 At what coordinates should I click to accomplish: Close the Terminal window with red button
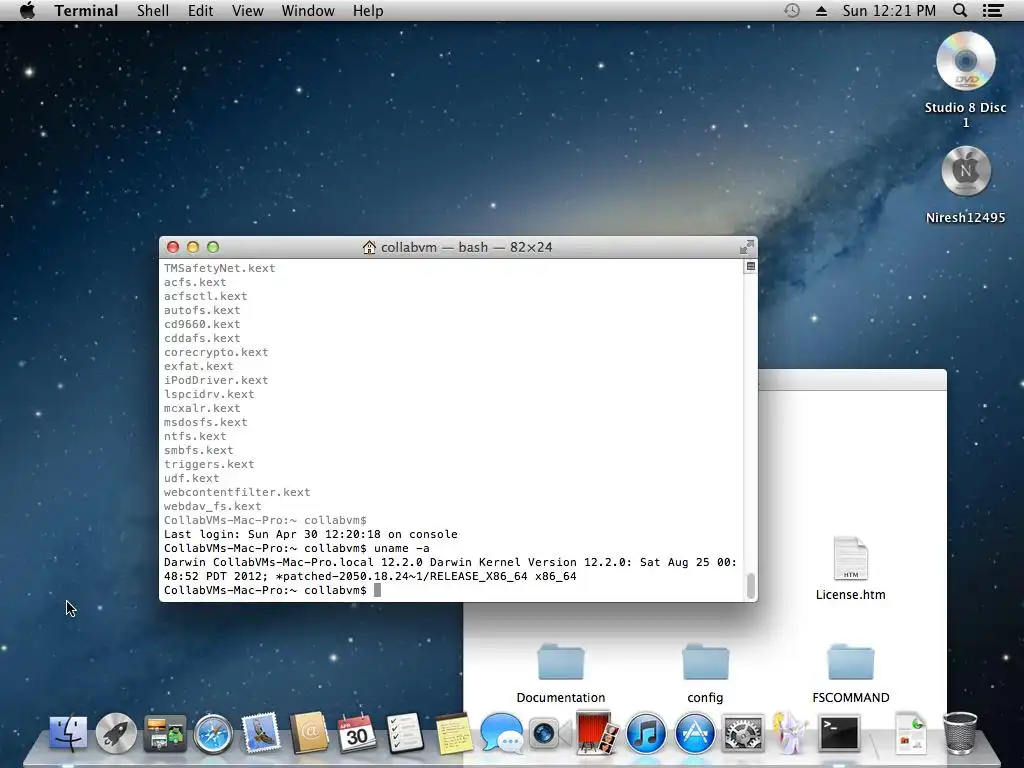click(x=173, y=247)
